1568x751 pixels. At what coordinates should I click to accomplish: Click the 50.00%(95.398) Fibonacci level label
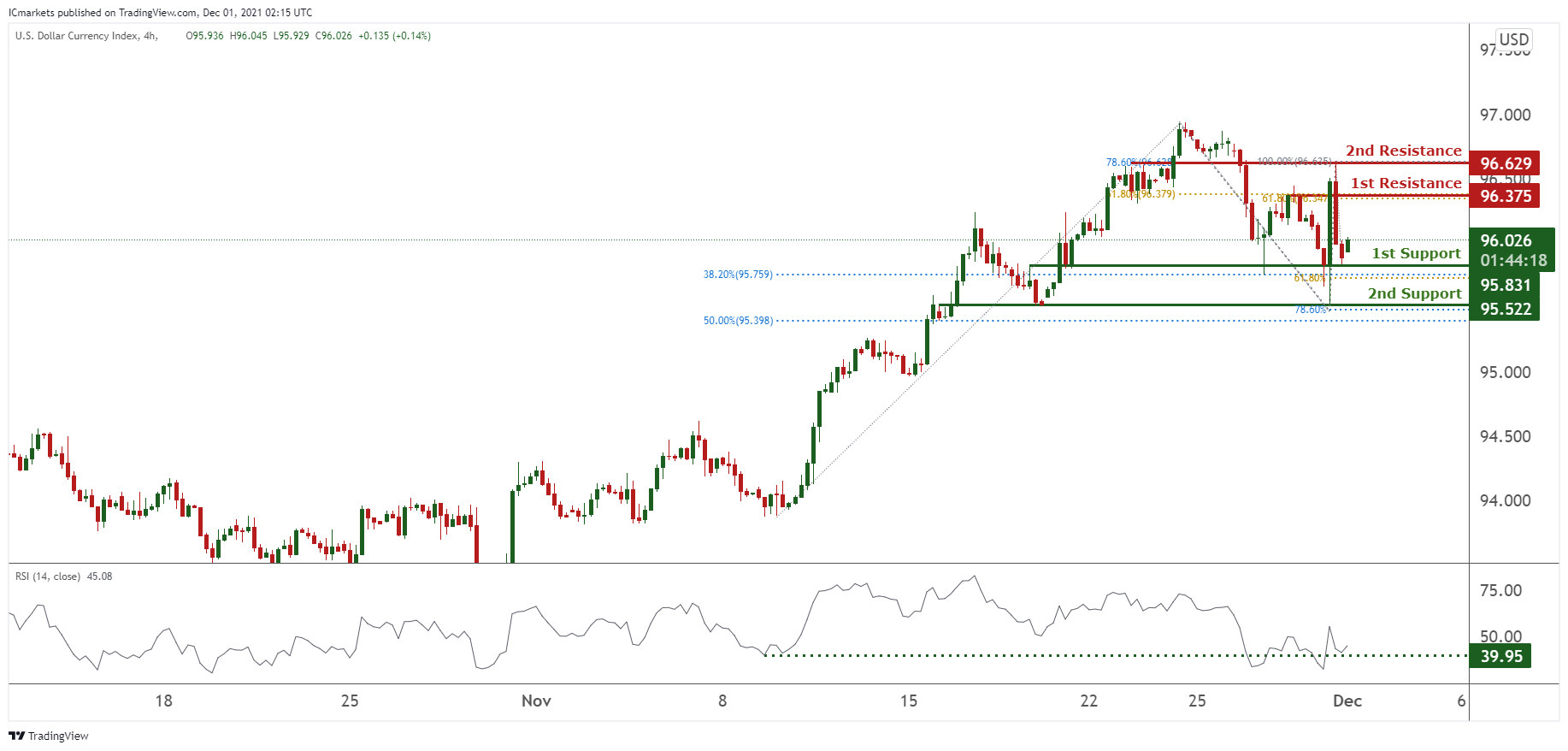(737, 321)
